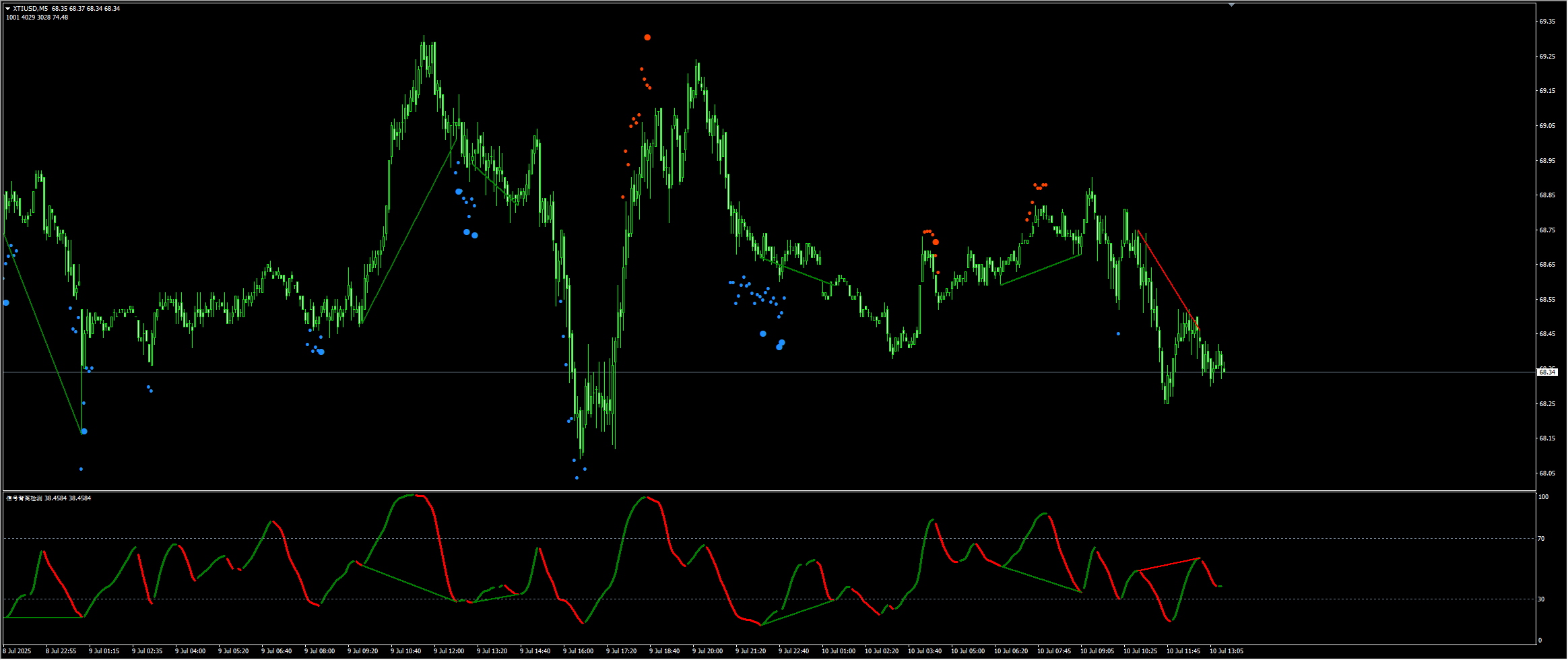Click the 30 level label on indicator scale
Image resolution: width=1568 pixels, height=660 pixels.
click(1542, 599)
